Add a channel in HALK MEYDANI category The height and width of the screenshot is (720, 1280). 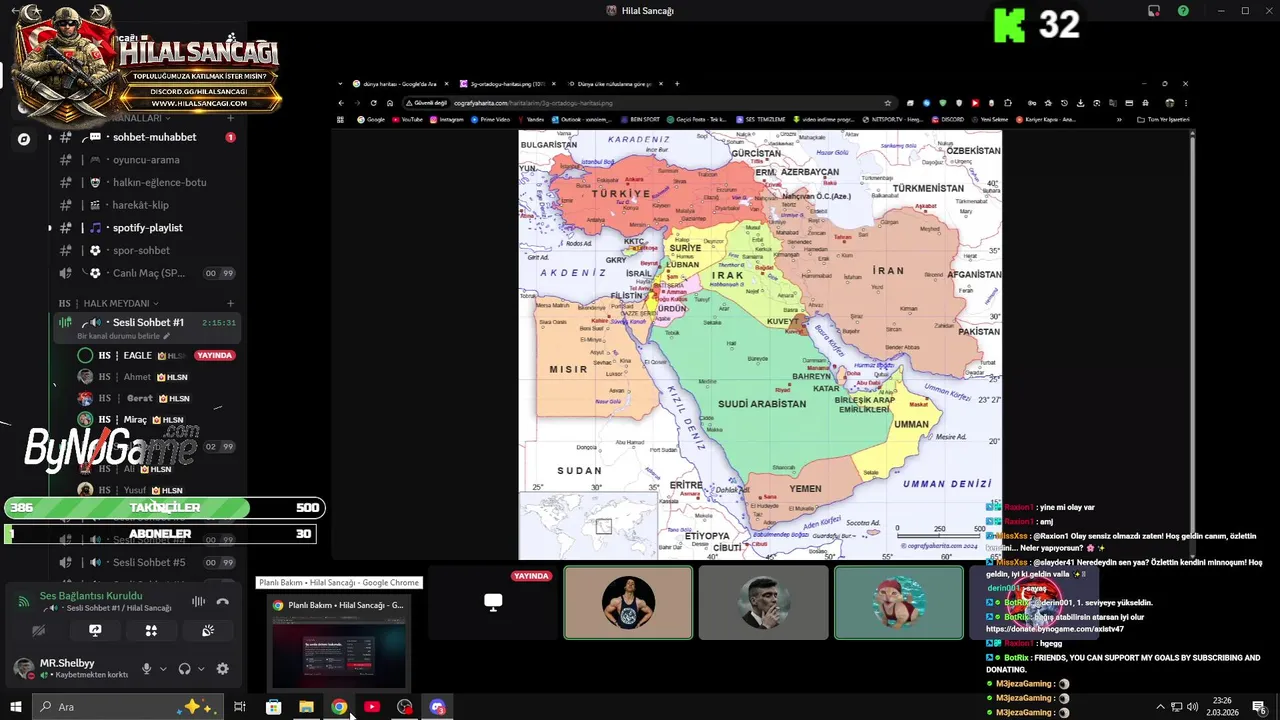coord(230,303)
